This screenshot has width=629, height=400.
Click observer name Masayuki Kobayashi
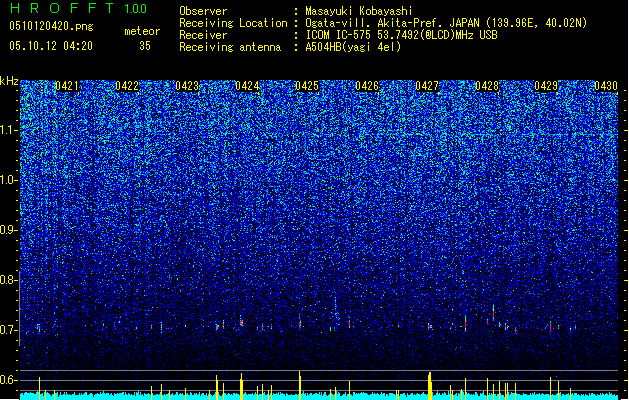click(x=359, y=11)
